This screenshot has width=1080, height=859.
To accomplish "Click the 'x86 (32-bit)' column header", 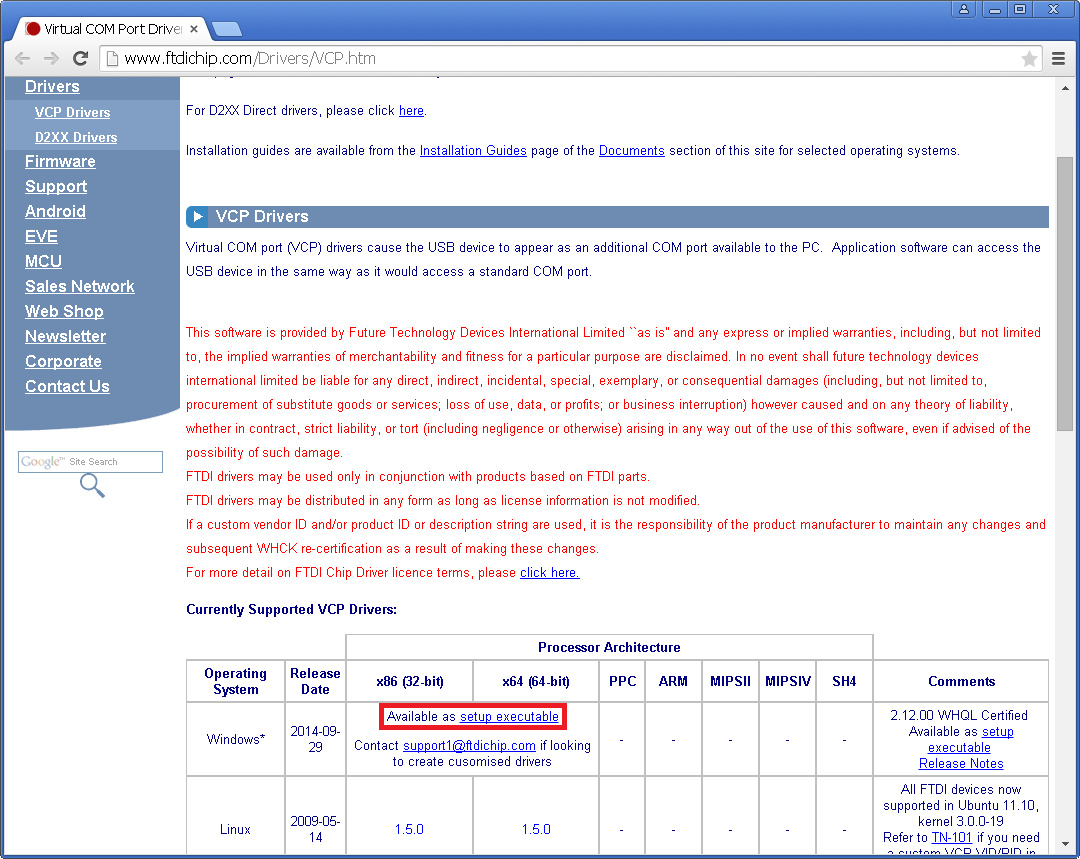I will [x=410, y=681].
